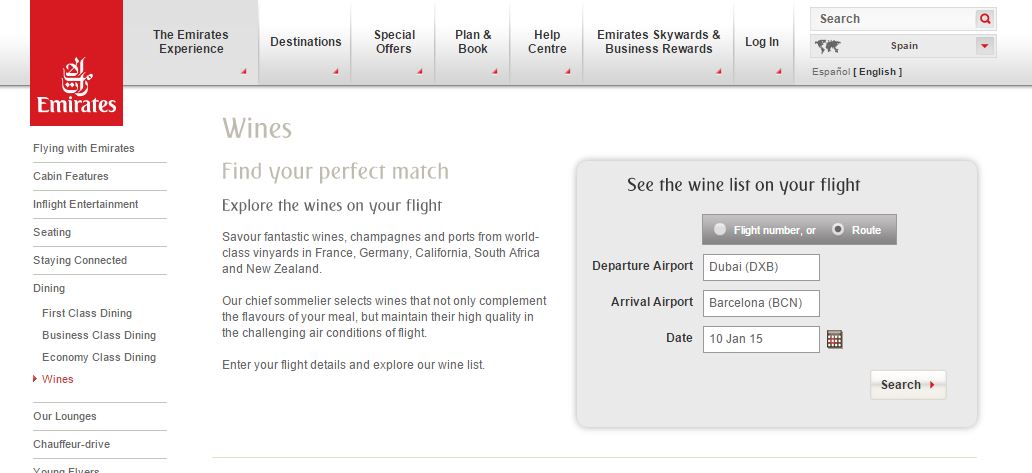Open the Spain country dropdown arrow
The height and width of the screenshot is (473, 1032).
click(x=985, y=46)
